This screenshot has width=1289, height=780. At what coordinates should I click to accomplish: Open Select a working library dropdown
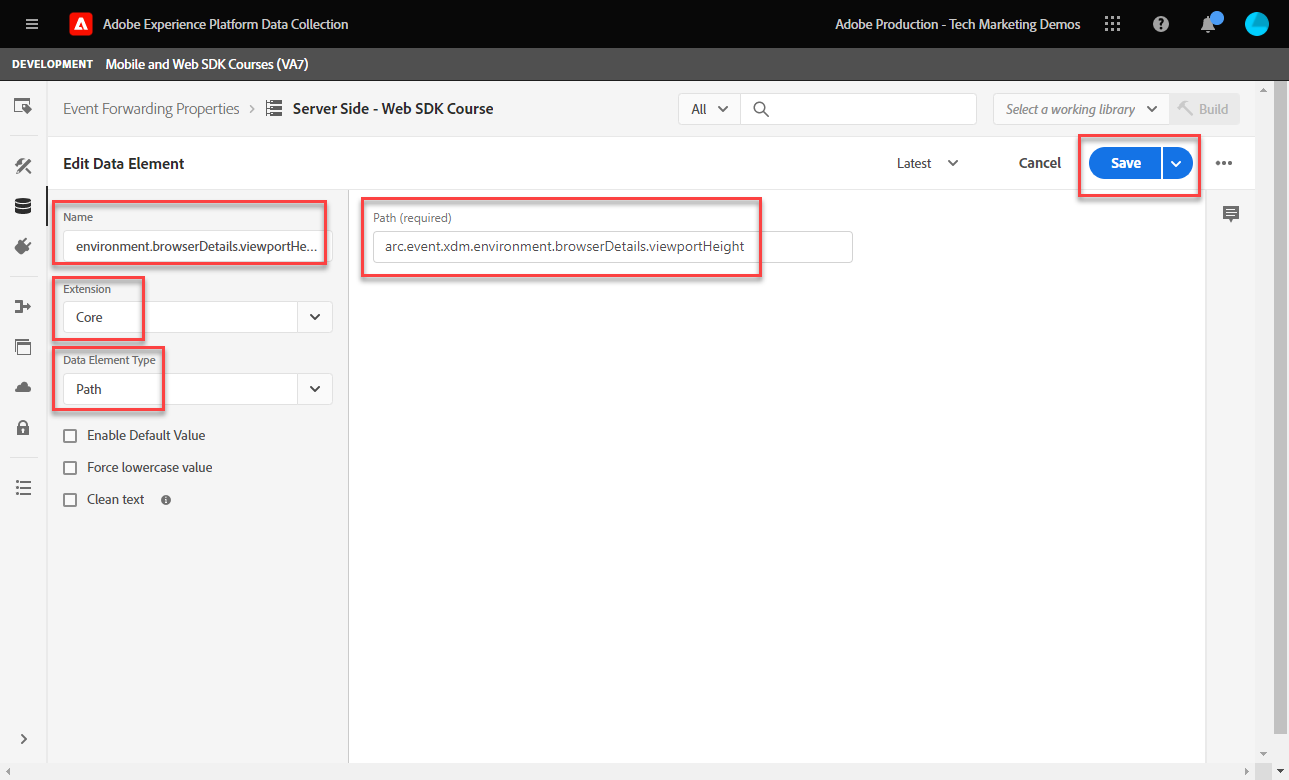click(x=1080, y=109)
